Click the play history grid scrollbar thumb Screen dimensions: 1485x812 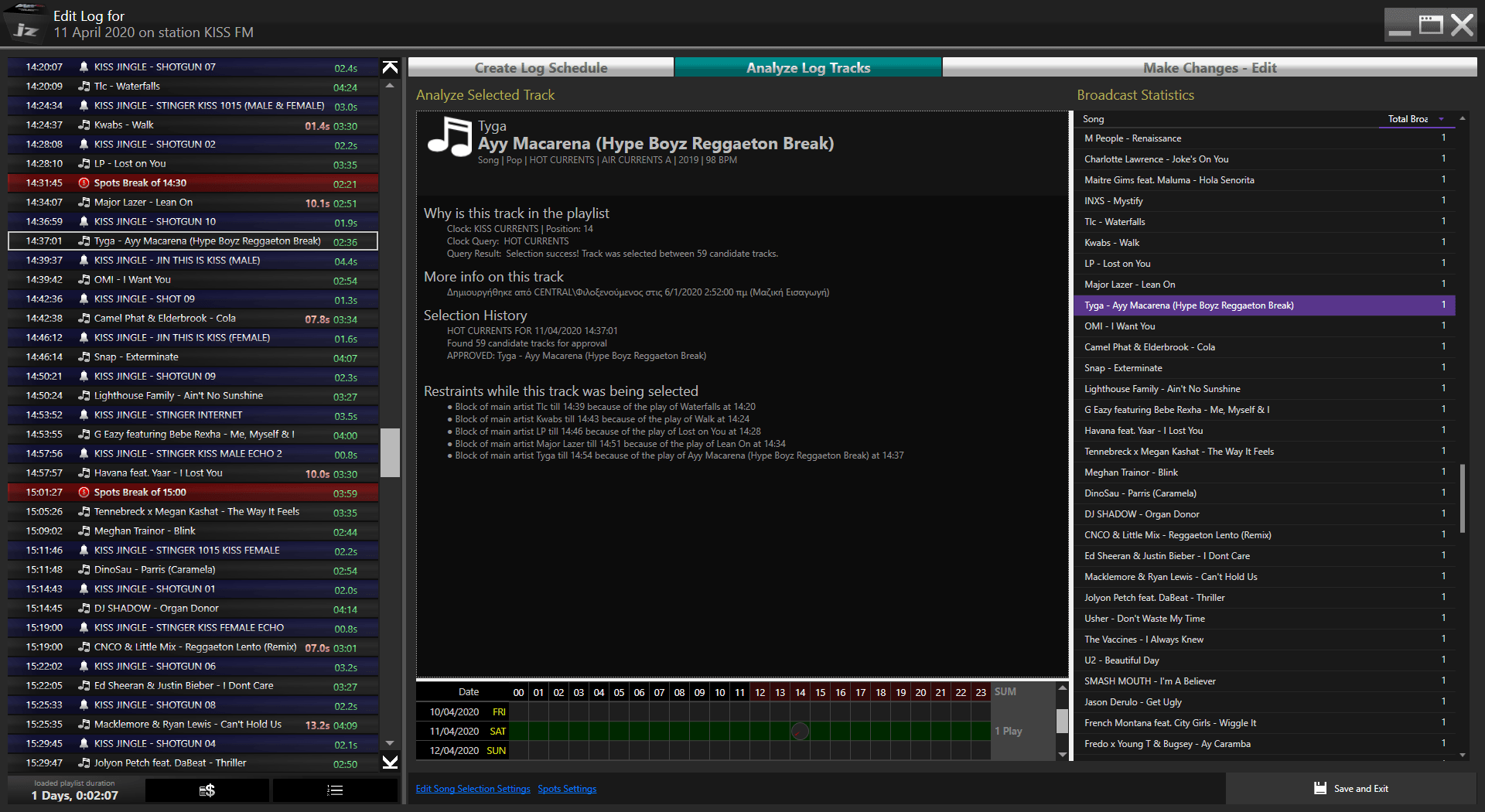point(1063,721)
